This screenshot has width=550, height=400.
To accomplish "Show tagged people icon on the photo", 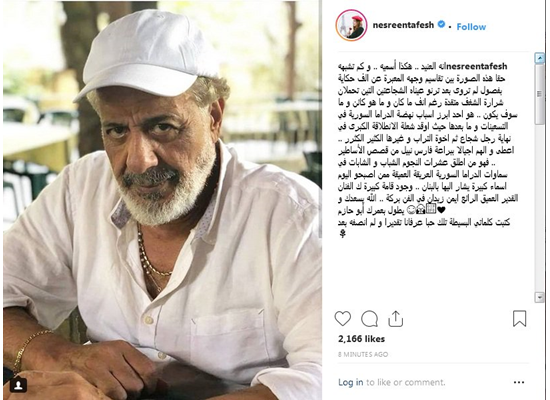I will click(18, 386).
